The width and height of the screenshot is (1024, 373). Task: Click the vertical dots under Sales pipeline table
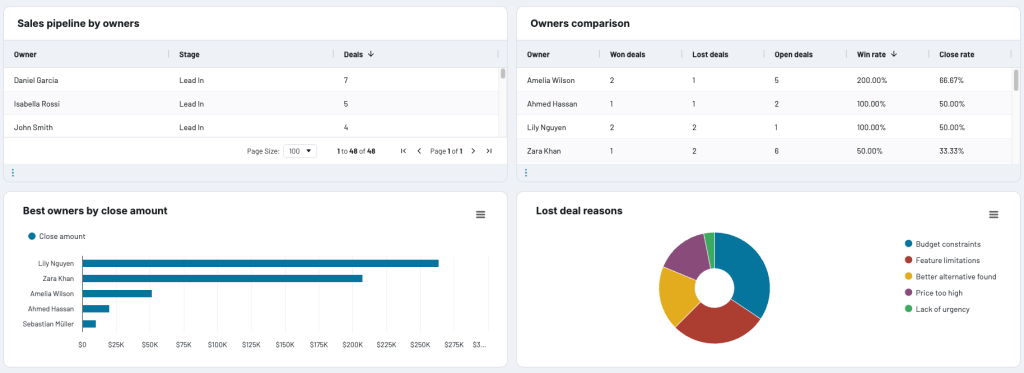coord(12,173)
